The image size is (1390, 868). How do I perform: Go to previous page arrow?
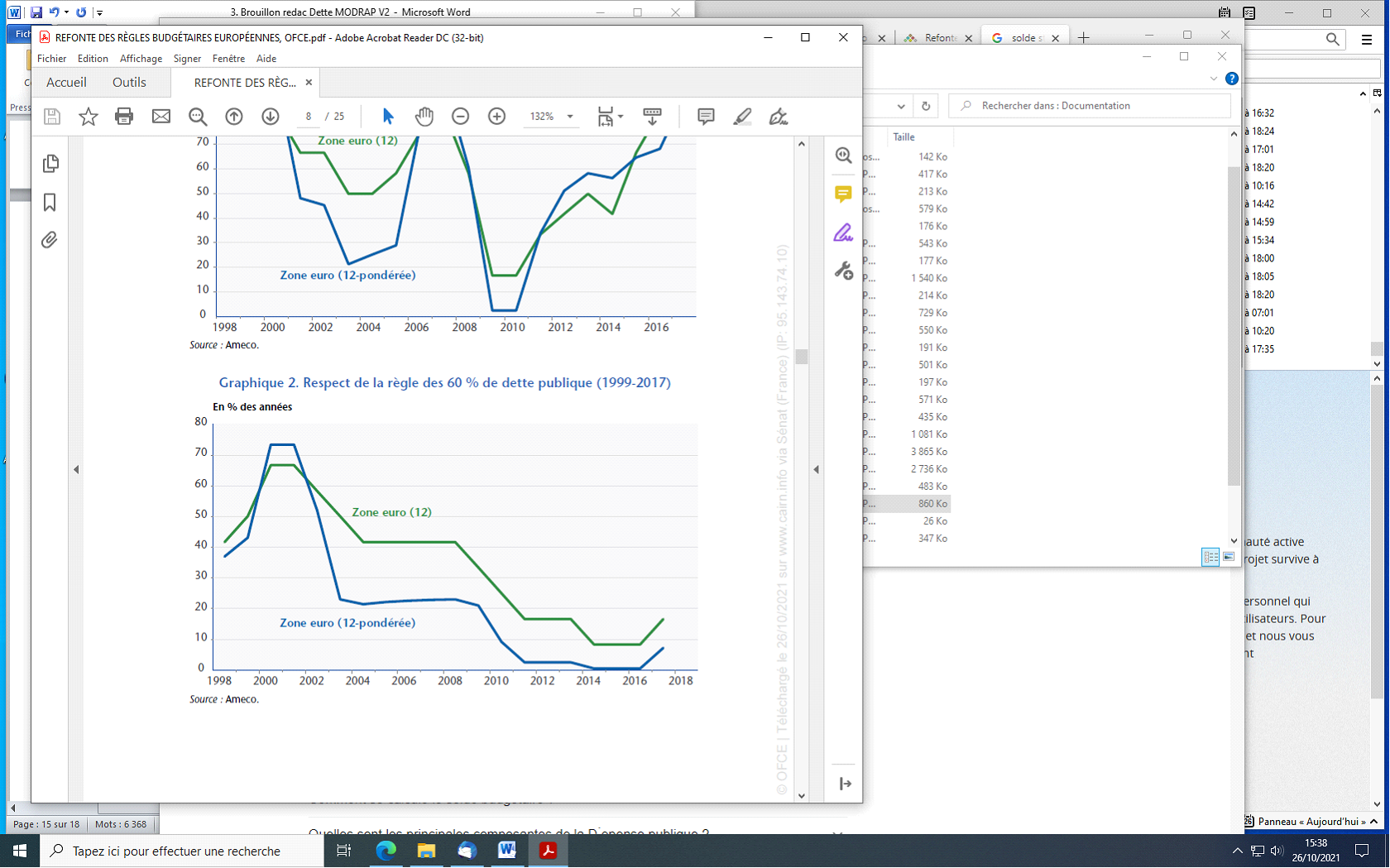[x=234, y=117]
